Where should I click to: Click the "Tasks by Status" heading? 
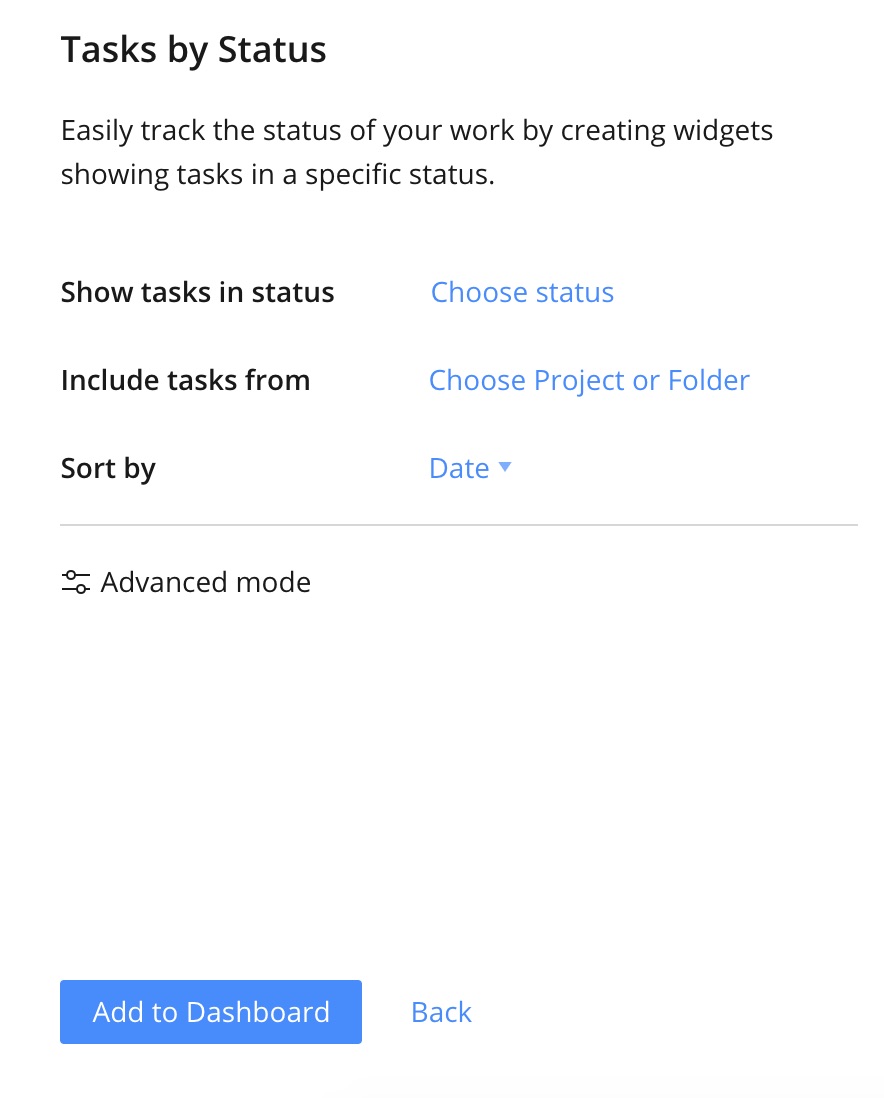[193, 49]
